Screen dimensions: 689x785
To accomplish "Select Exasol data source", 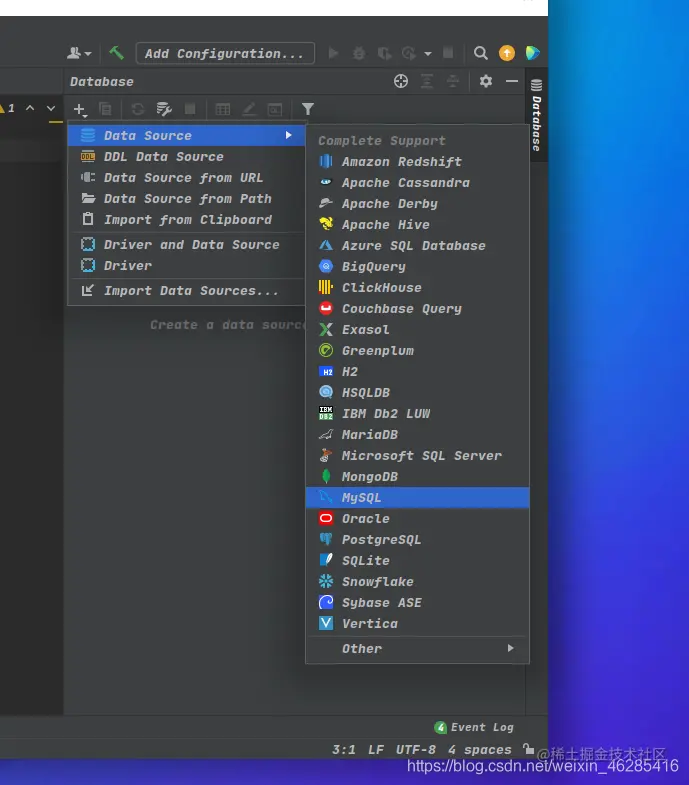I will [x=417, y=330].
